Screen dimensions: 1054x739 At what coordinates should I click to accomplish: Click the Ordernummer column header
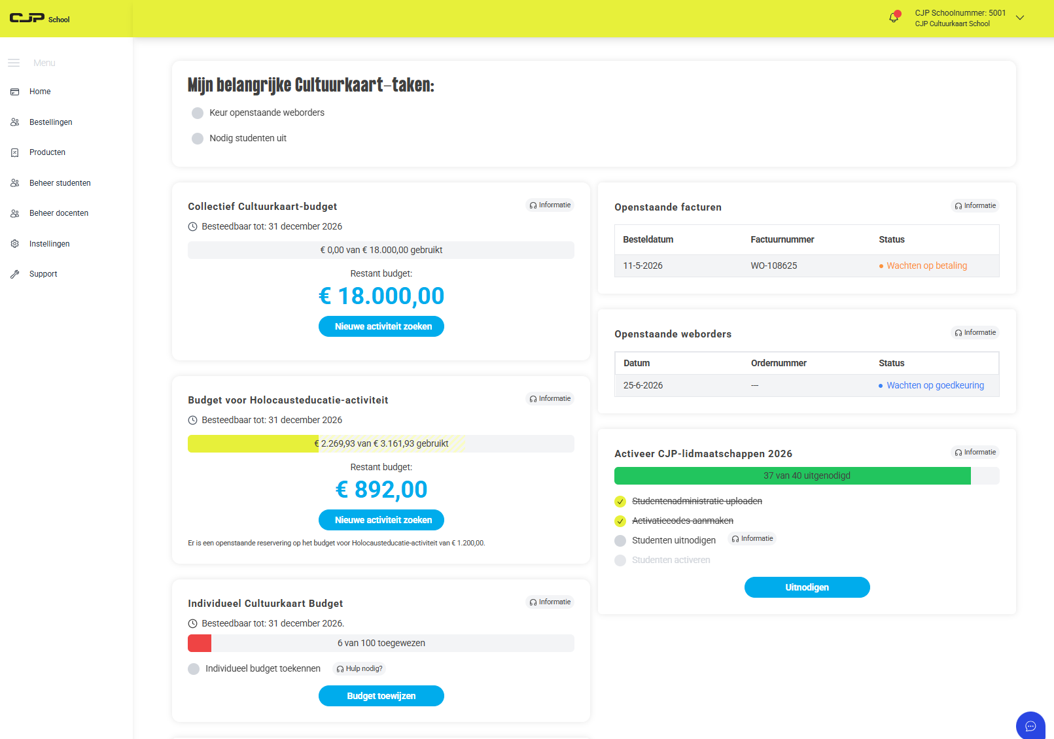[x=778, y=363]
